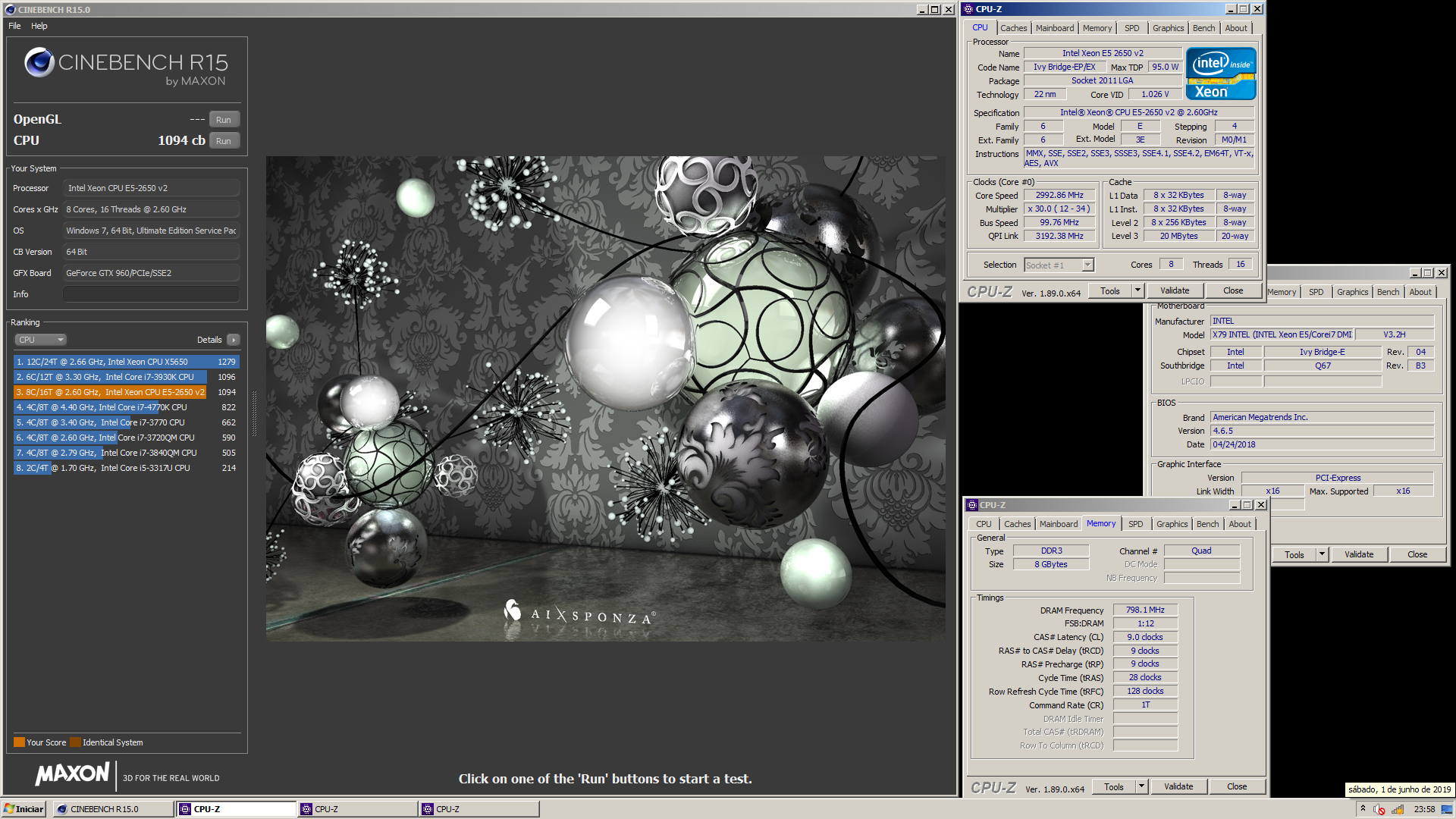Open Graphics tab in top CPU-Z window
This screenshot has height=819, width=1456.
(1169, 28)
